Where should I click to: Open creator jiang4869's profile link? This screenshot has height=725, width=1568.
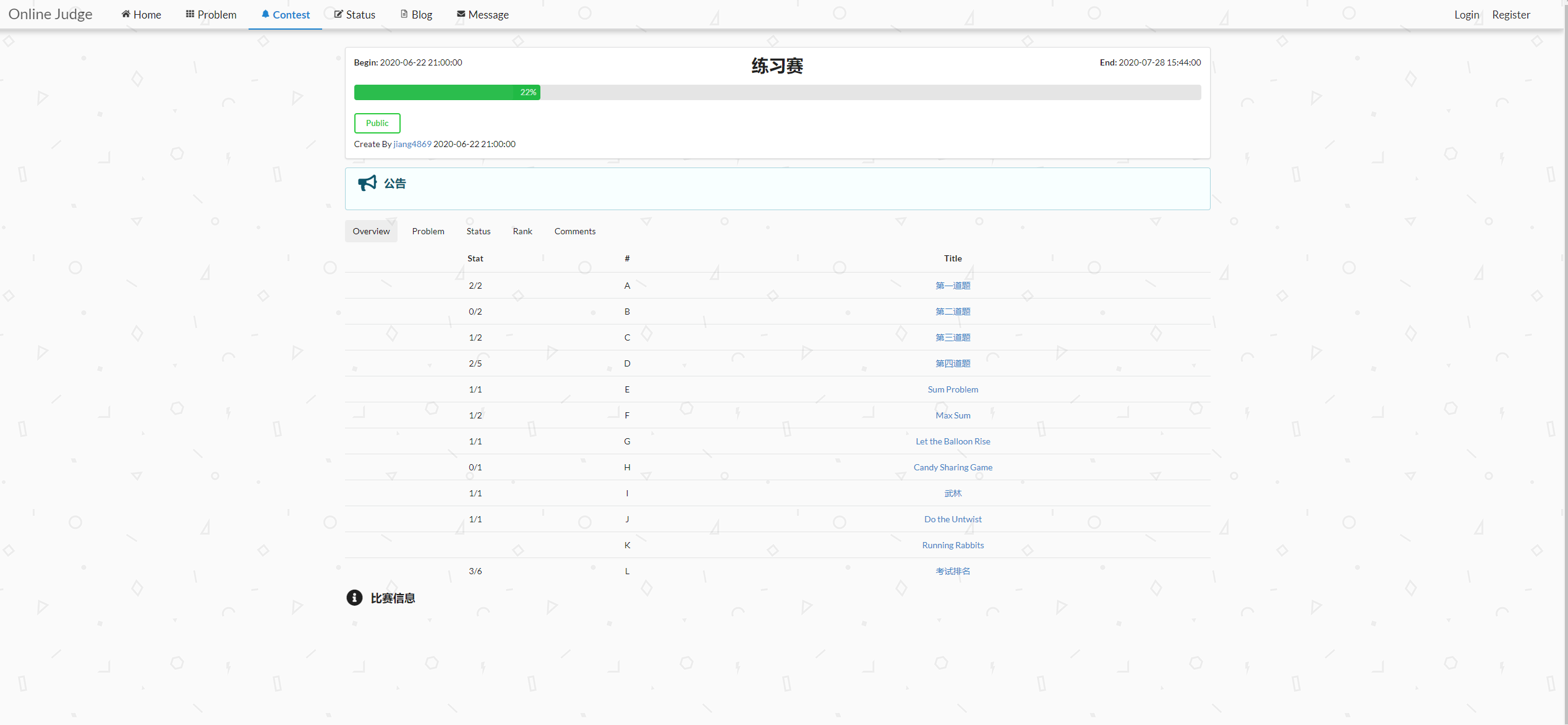coord(412,144)
